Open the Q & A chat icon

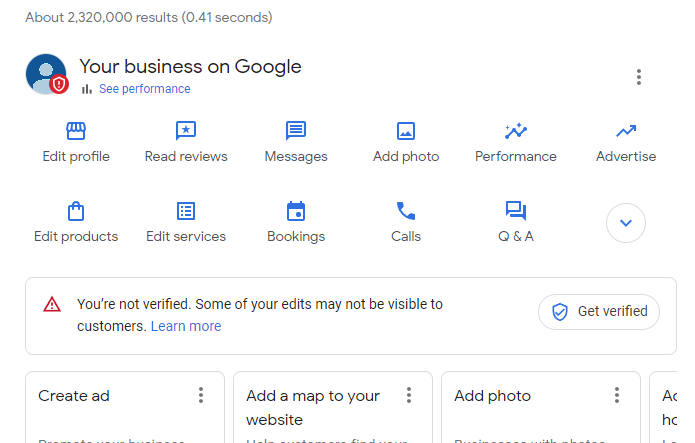[x=515, y=211]
